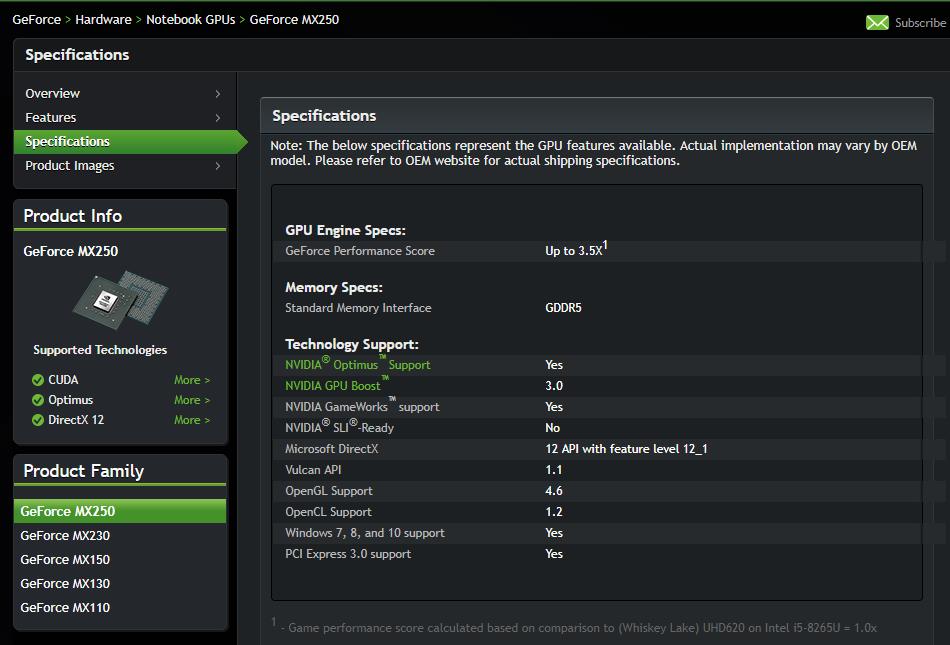Follow the NVIDIA Optimus Support link

click(357, 365)
